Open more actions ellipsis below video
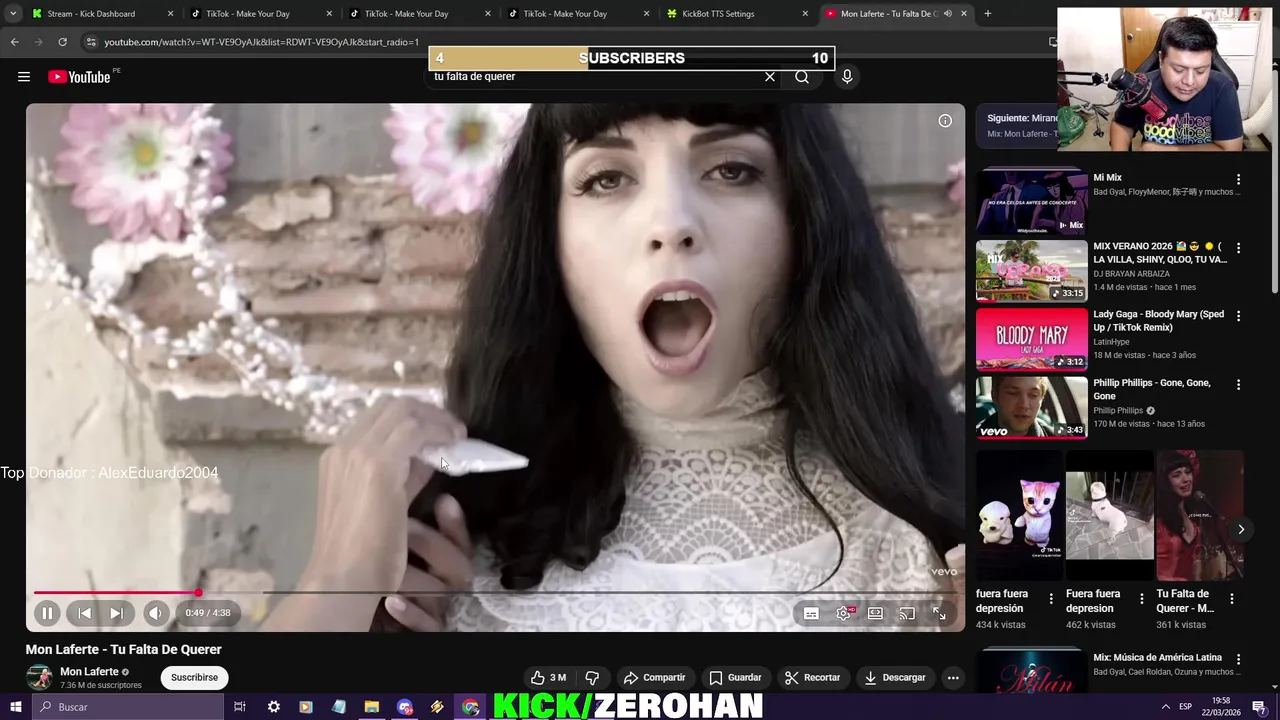The width and height of the screenshot is (1280, 720). point(953,677)
